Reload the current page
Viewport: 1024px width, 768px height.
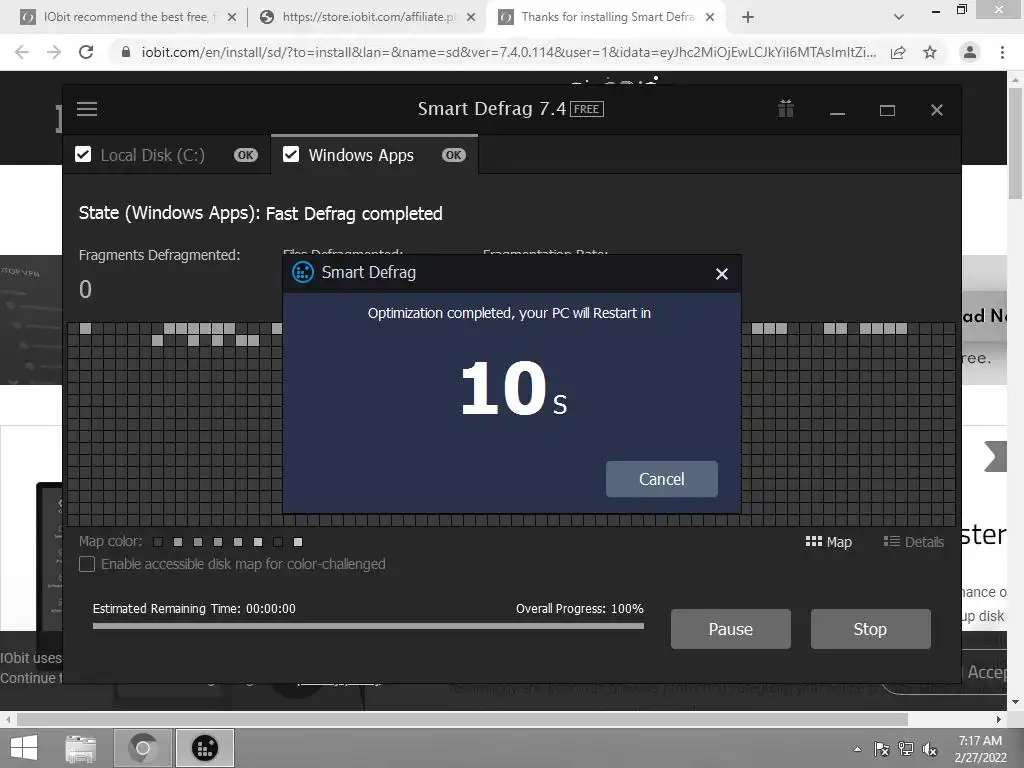click(x=86, y=52)
